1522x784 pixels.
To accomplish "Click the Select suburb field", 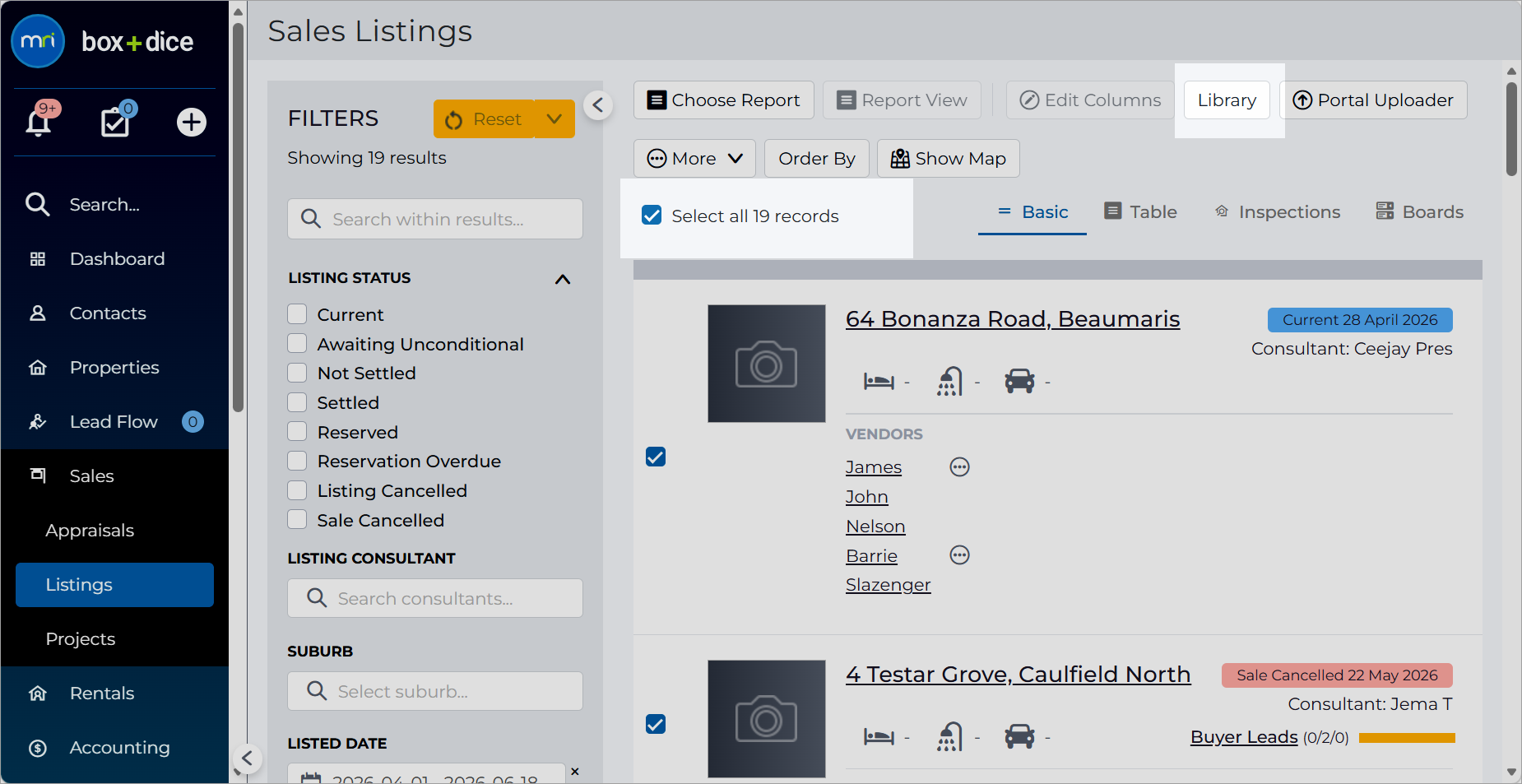I will (x=435, y=691).
